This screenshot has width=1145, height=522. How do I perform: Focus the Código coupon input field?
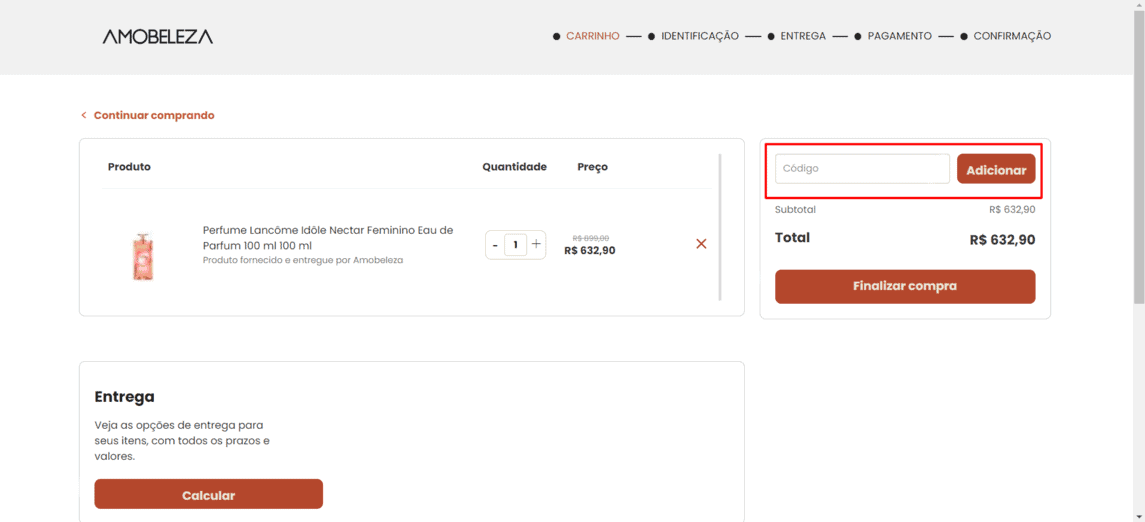862,169
